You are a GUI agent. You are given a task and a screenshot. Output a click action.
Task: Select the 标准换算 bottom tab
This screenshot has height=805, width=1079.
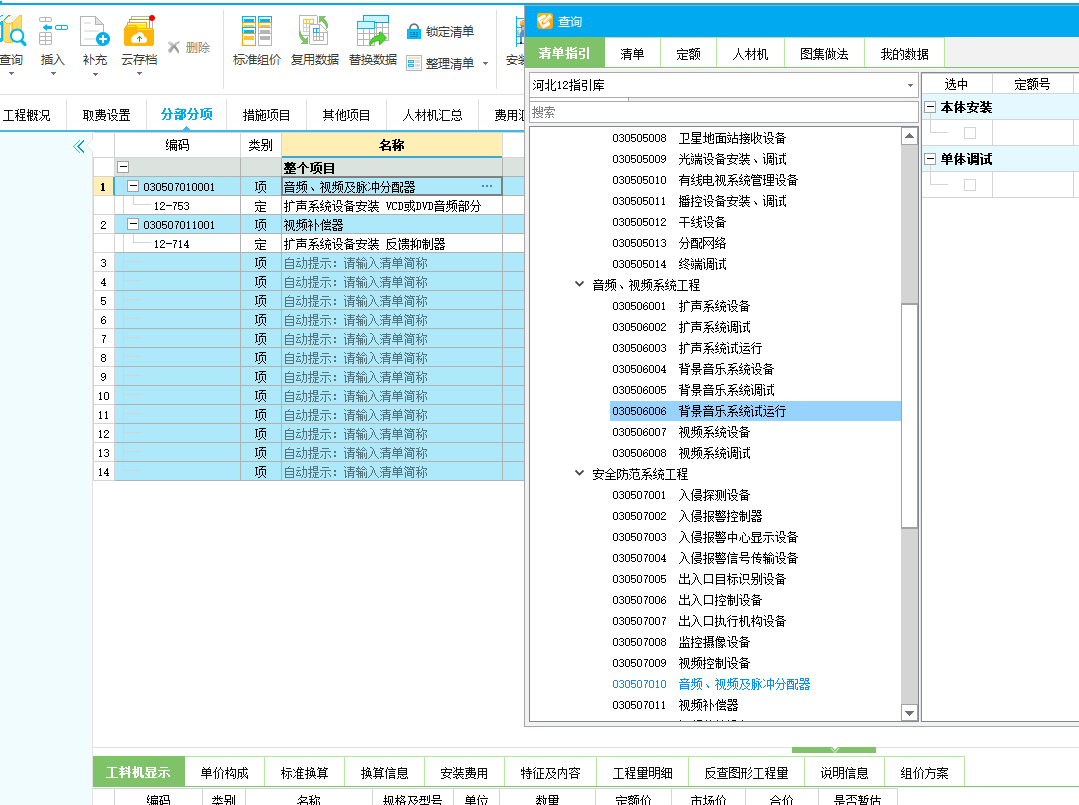(304, 773)
